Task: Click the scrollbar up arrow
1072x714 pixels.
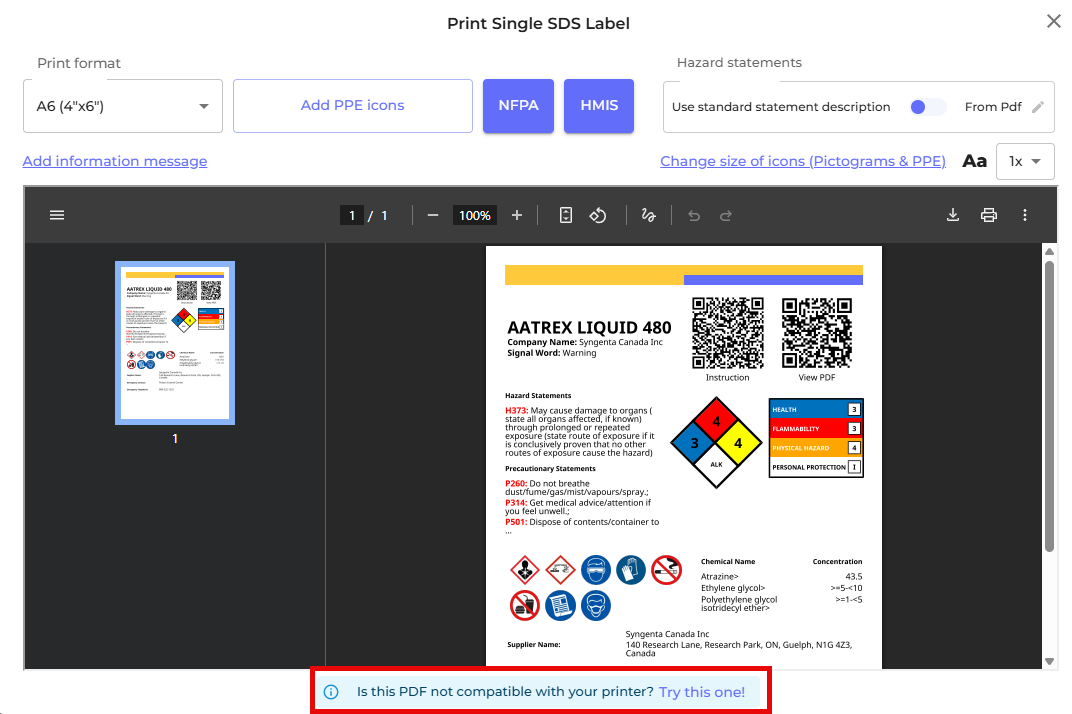Action: [x=1049, y=252]
